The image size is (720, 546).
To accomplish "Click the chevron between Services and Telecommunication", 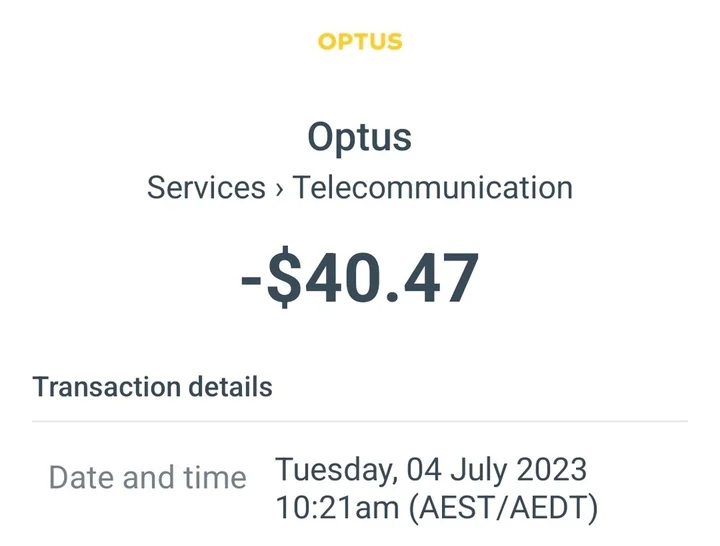I will click(279, 189).
